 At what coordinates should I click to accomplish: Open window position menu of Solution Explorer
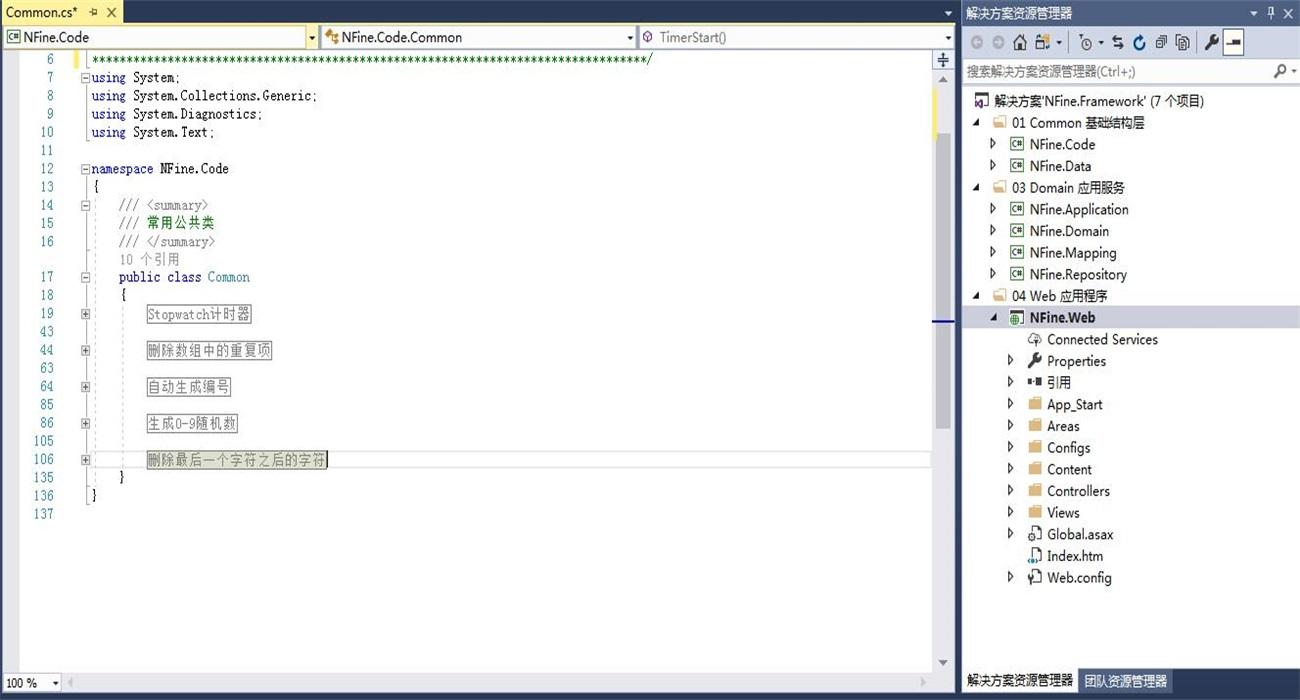tap(1255, 13)
